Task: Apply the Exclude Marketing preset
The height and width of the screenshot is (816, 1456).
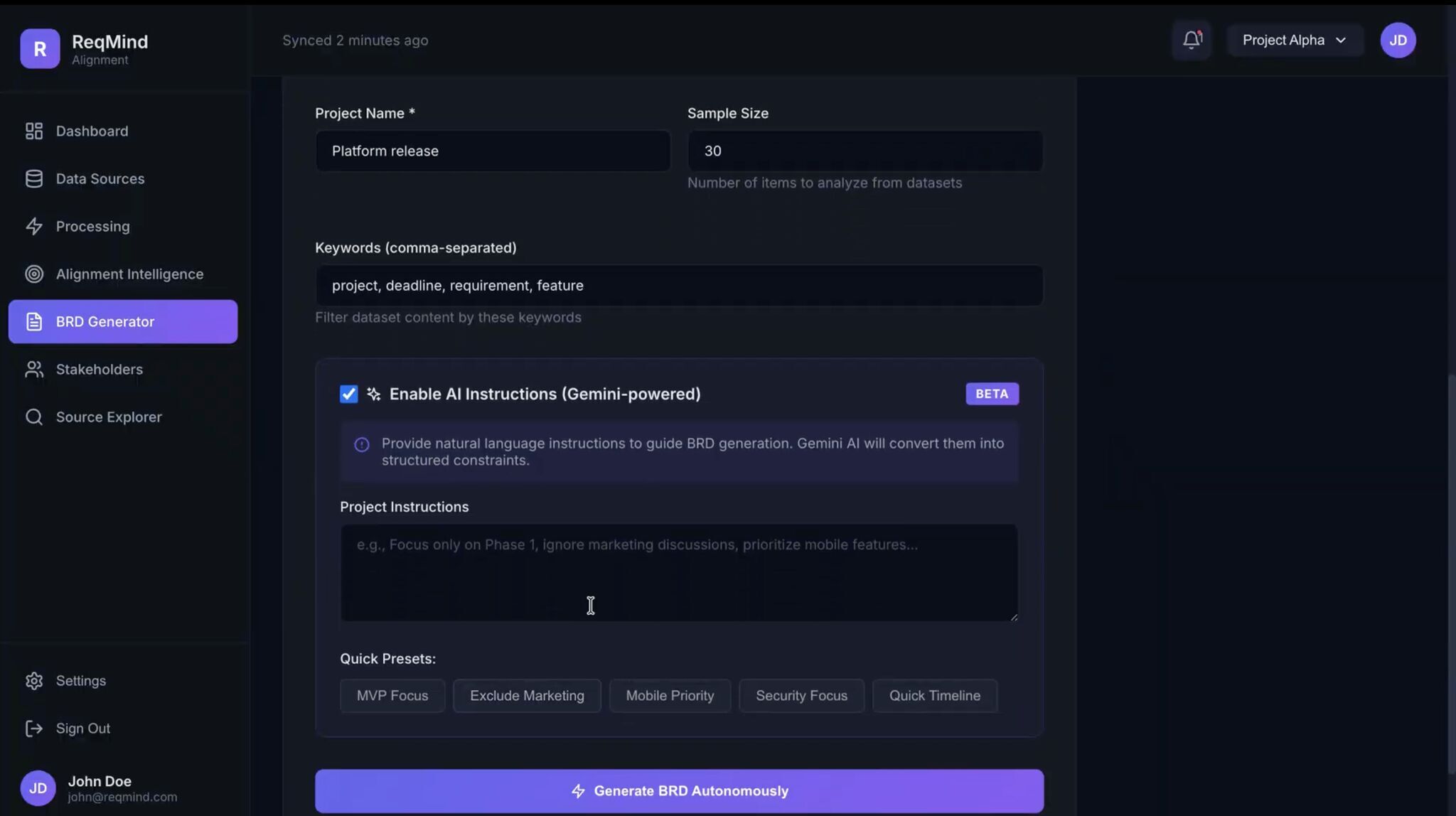Action: [527, 695]
